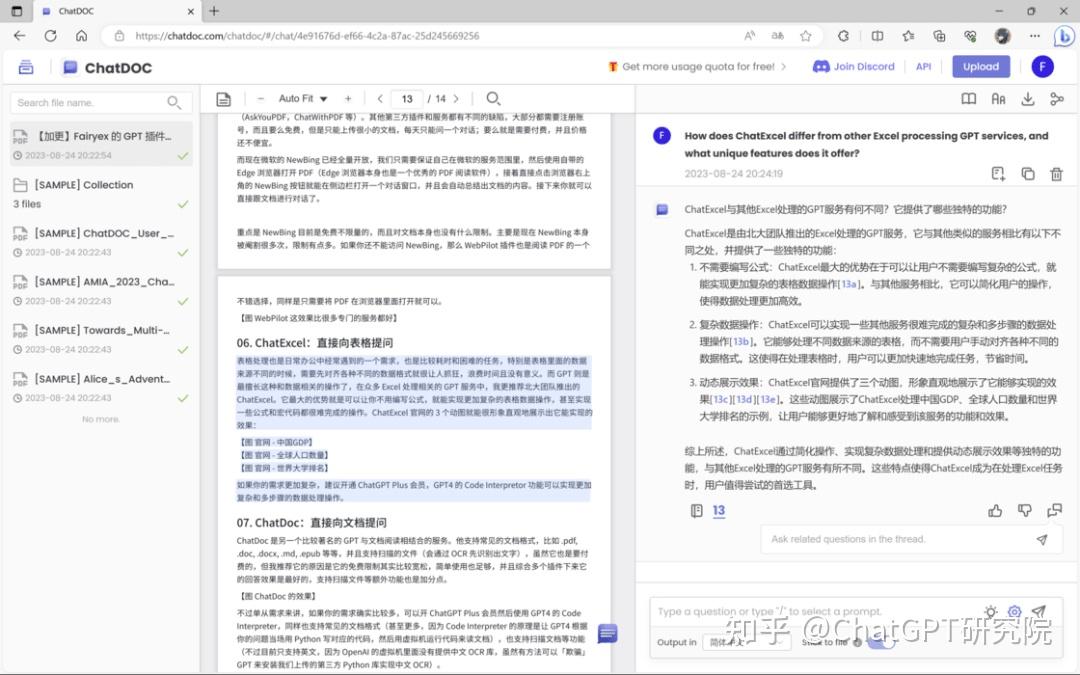Screen dimensions: 1080x675
Task: Go to the previous PDF page
Action: tap(380, 98)
